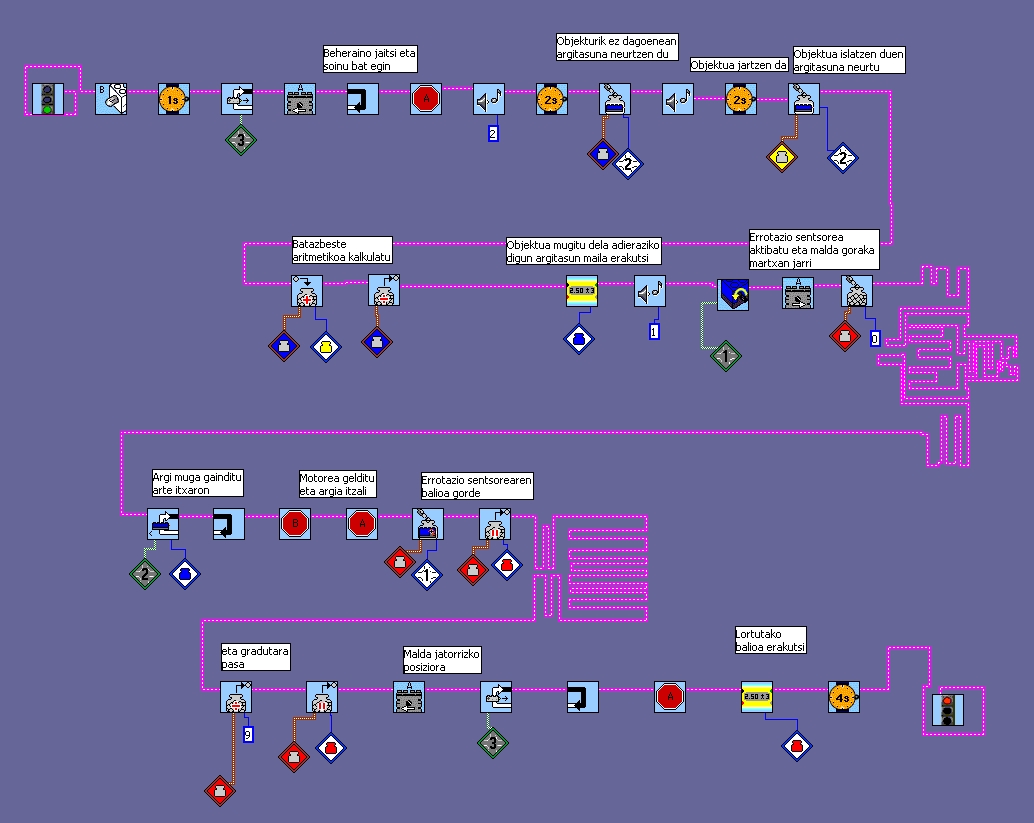Select the 'Objektua jartzen da' comment
Screen dimensions: 1034x823
click(x=739, y=65)
